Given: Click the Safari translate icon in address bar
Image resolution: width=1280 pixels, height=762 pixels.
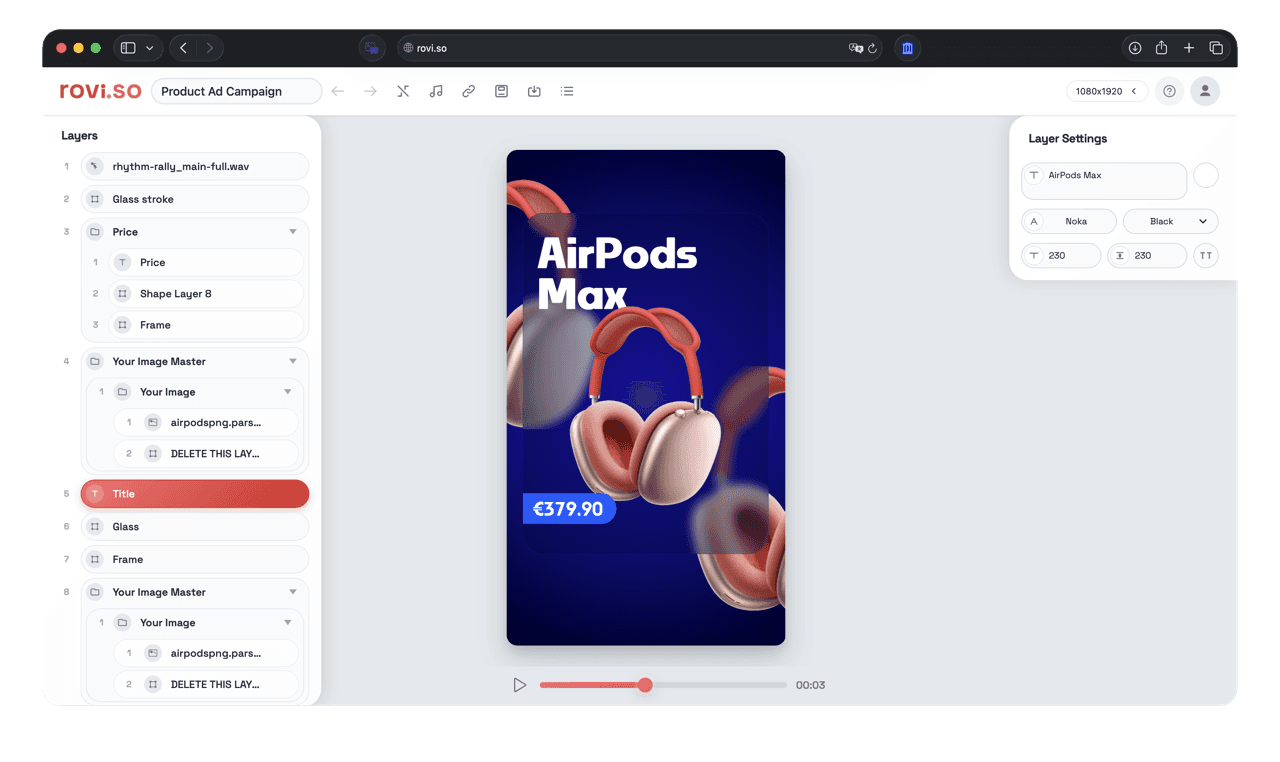Looking at the screenshot, I should click(855, 48).
